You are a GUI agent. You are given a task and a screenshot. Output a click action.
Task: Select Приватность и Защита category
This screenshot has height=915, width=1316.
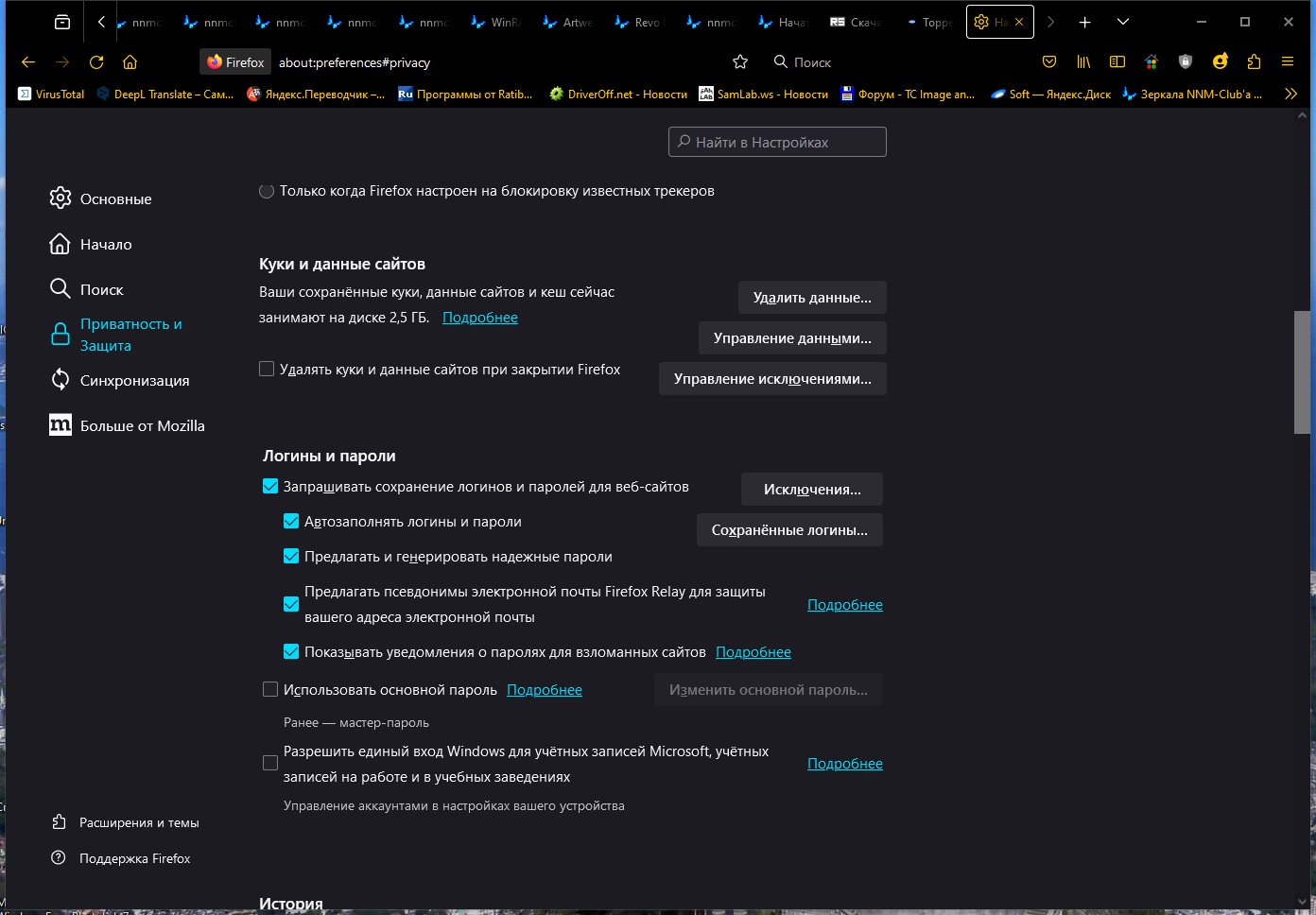click(116, 335)
